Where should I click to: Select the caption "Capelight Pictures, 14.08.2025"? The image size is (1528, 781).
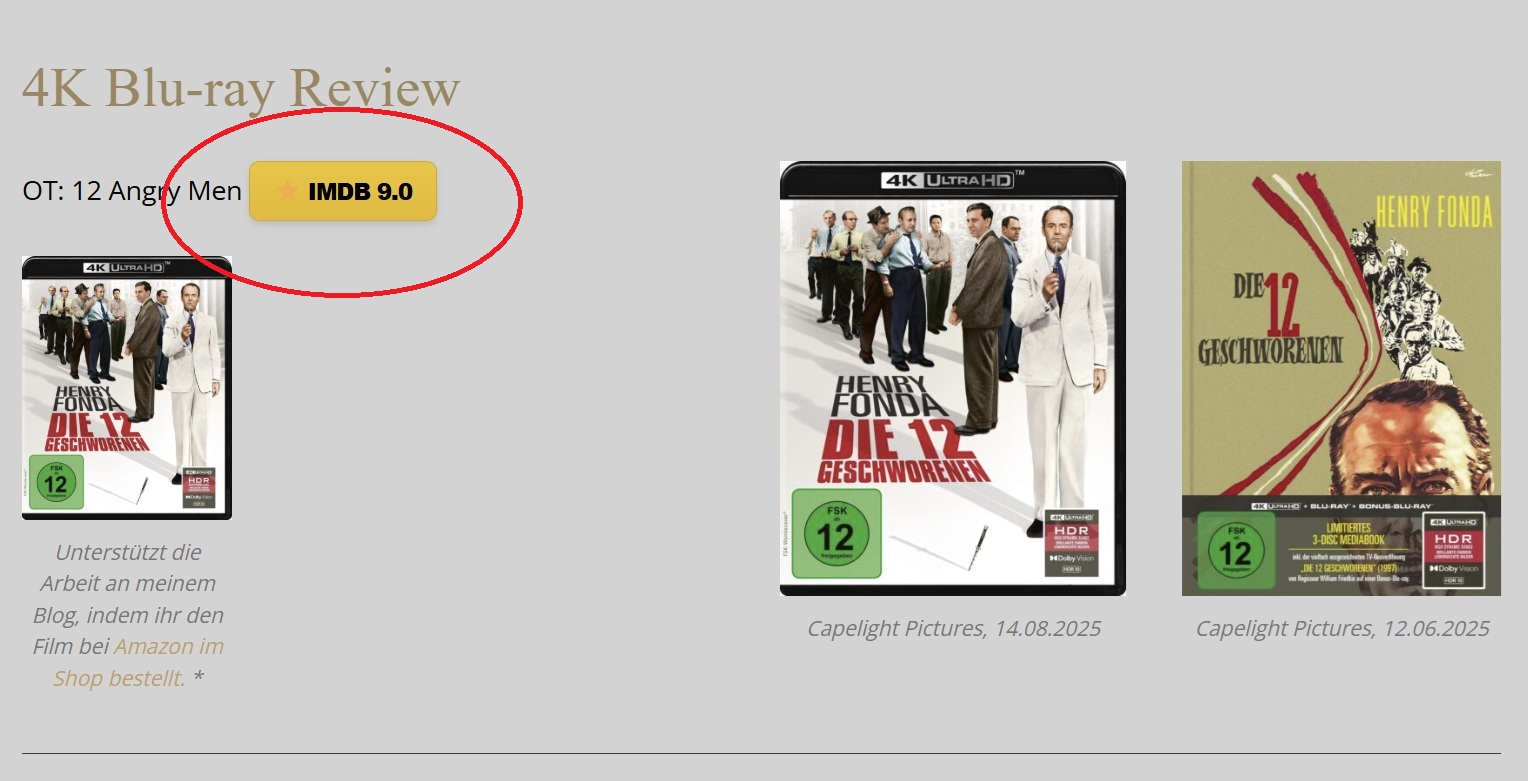[x=954, y=628]
